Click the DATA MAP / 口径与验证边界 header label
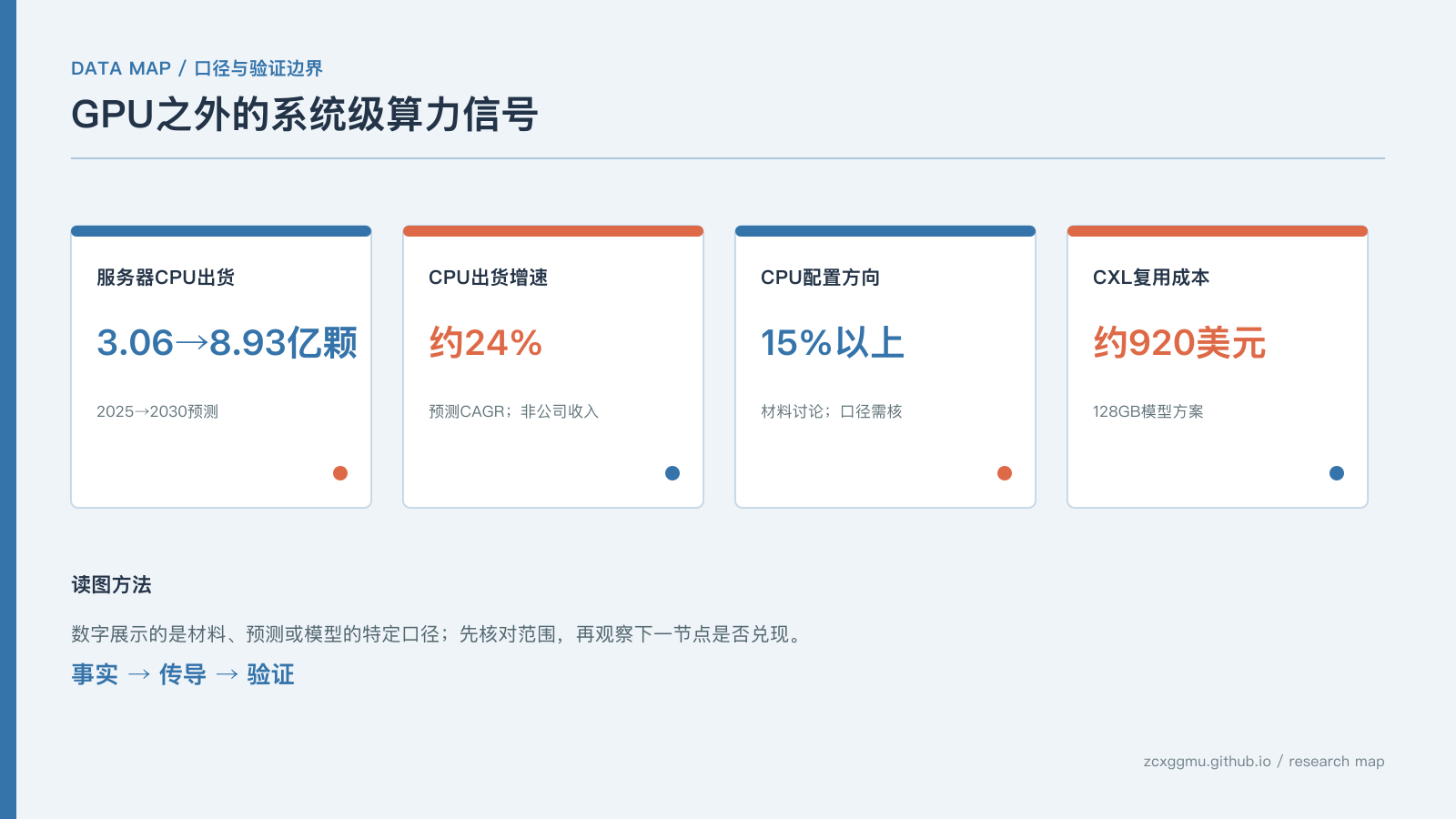 click(197, 68)
